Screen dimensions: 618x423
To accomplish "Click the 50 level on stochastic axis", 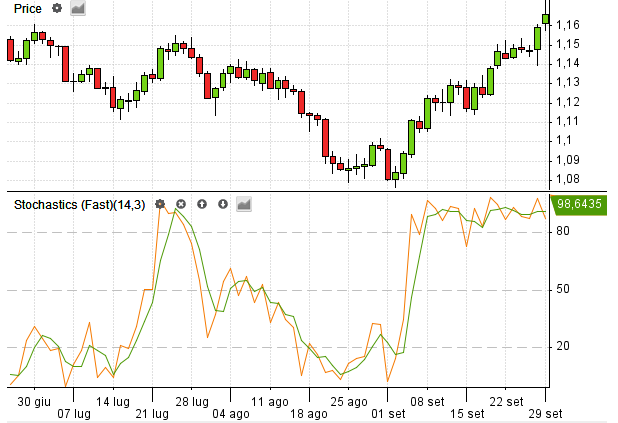I will click(x=563, y=290).
